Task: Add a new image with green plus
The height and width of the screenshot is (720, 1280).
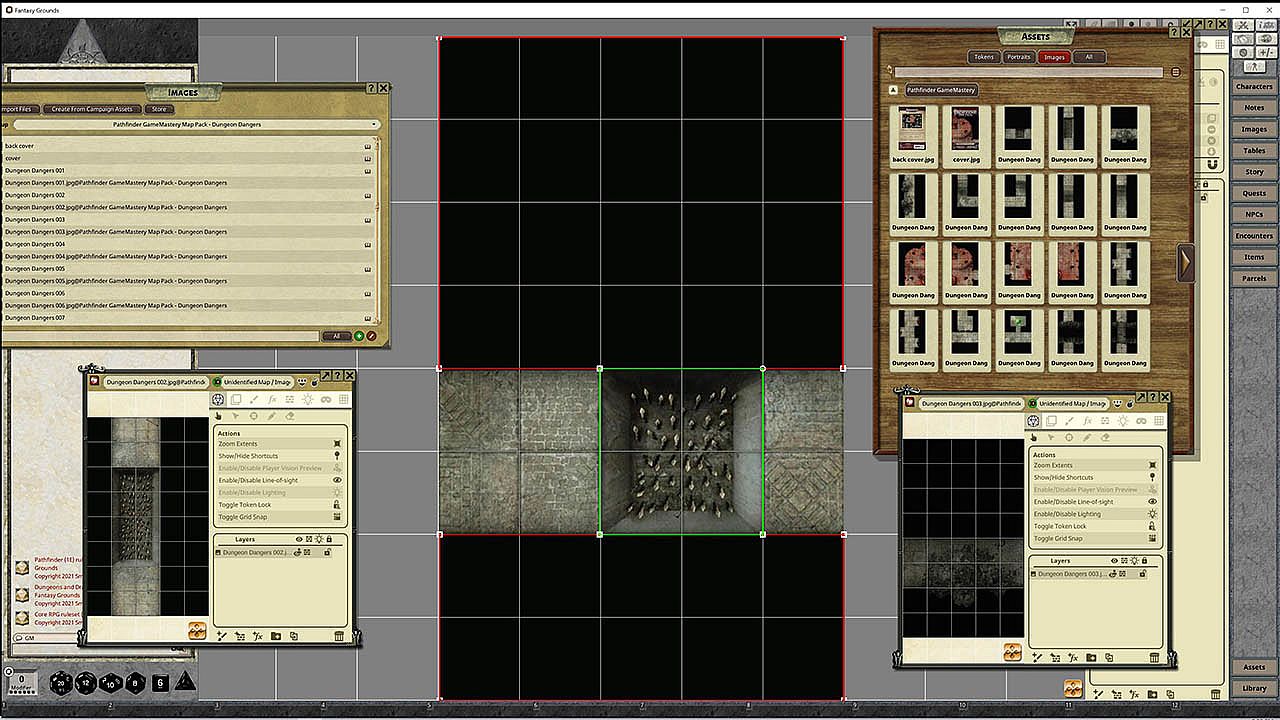Action: [x=359, y=336]
